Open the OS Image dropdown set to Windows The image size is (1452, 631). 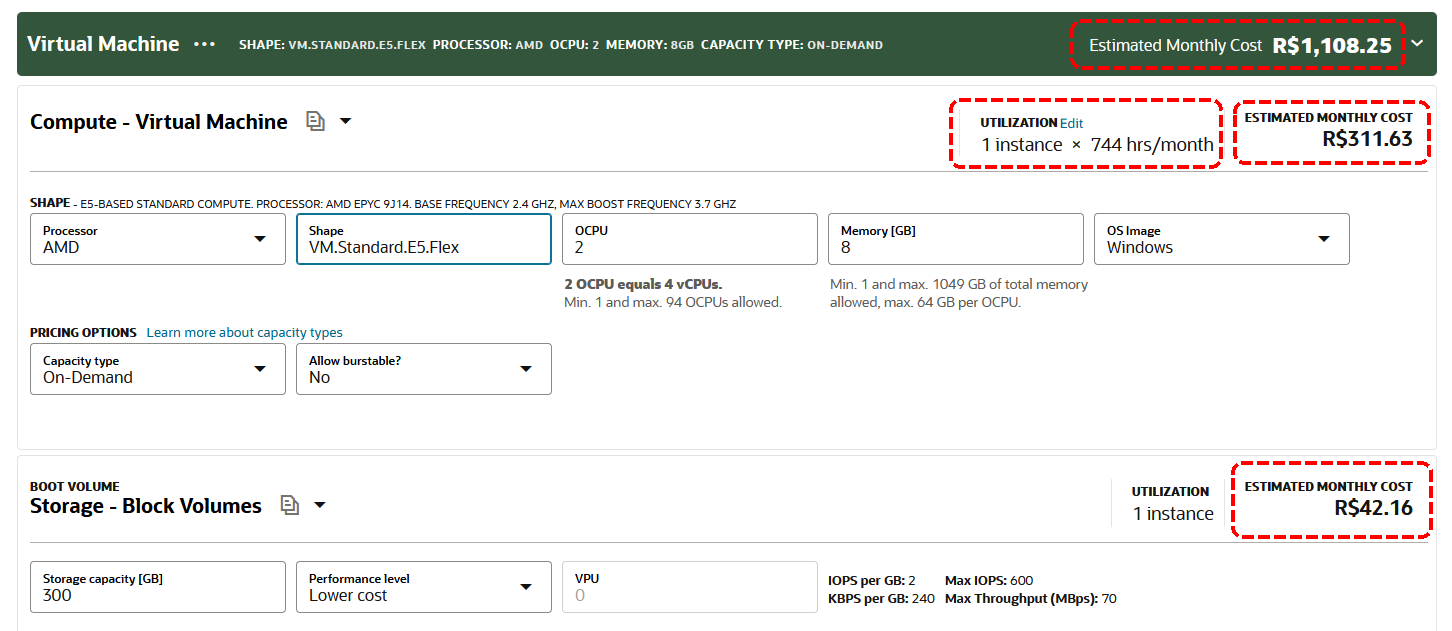coord(1221,239)
